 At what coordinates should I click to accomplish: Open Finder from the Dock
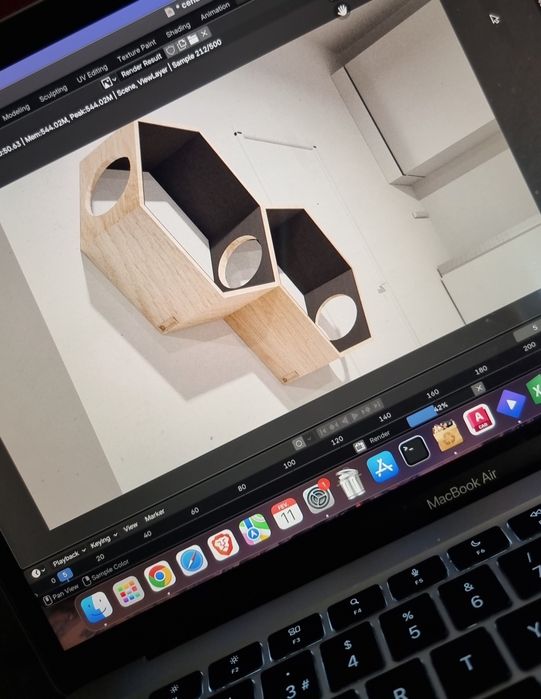pyautogui.click(x=97, y=608)
